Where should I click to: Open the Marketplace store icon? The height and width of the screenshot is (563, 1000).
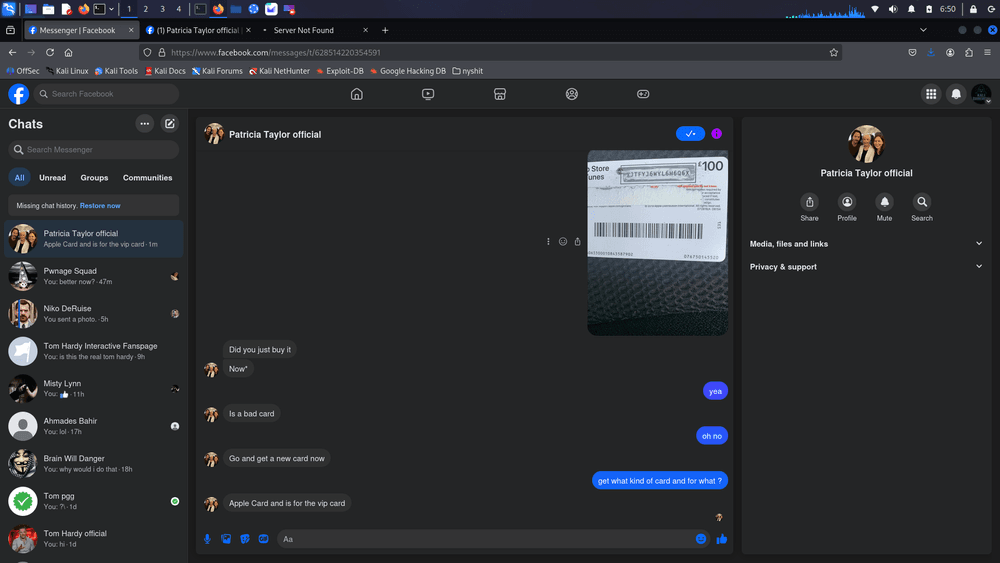click(500, 94)
